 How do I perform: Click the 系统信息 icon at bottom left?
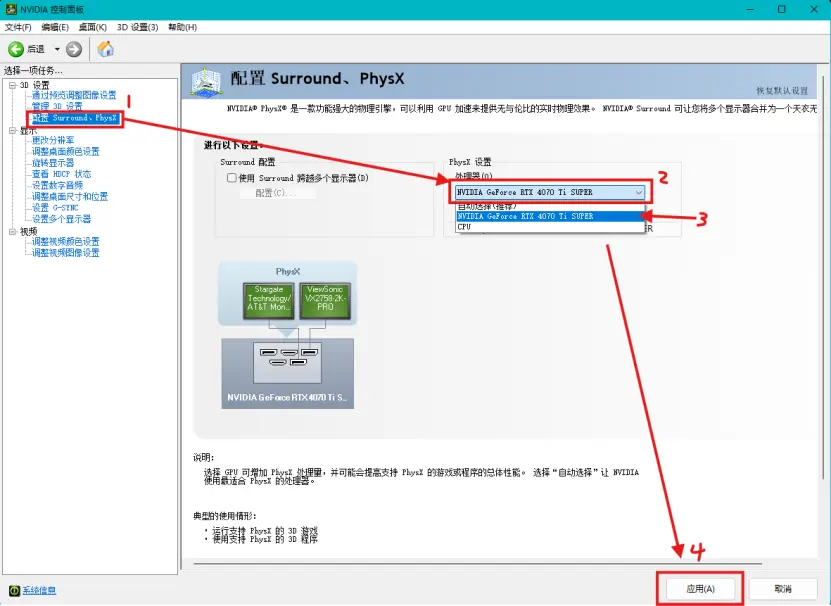pos(14,591)
